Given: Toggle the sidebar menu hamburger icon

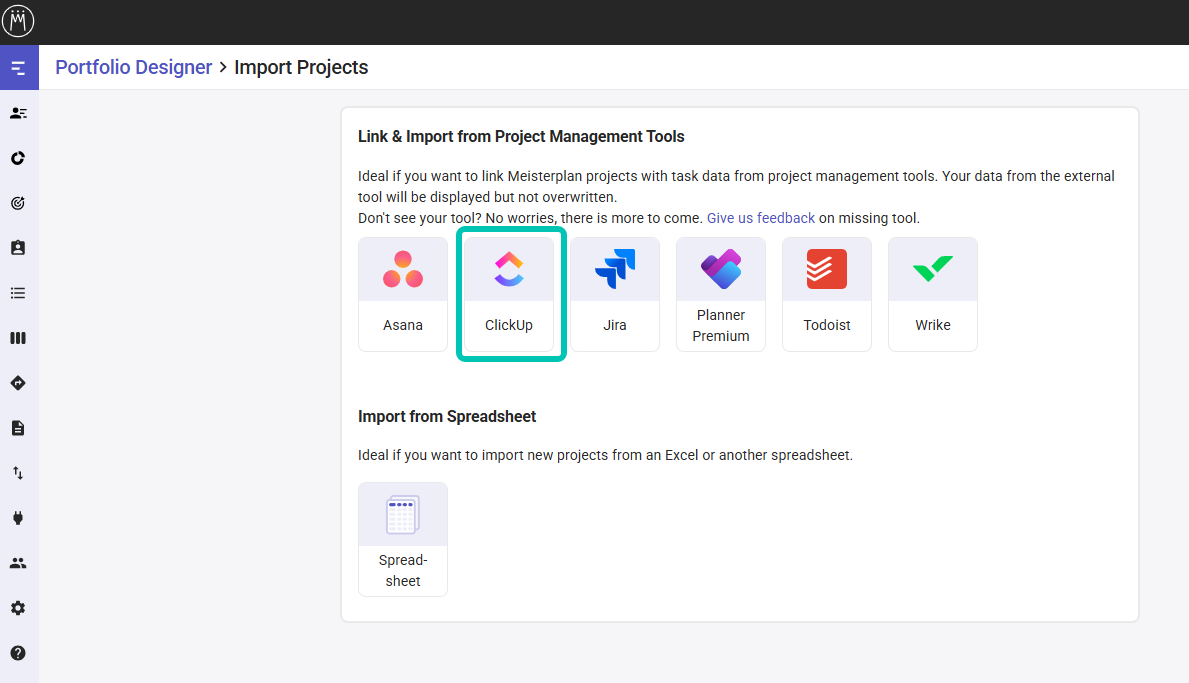Looking at the screenshot, I should pyautogui.click(x=18, y=68).
